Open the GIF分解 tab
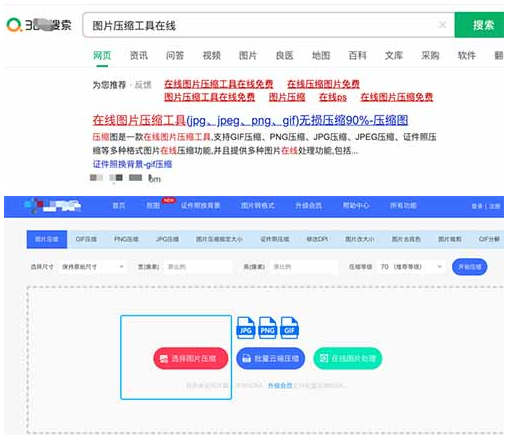The width and height of the screenshot is (515, 443). point(489,239)
